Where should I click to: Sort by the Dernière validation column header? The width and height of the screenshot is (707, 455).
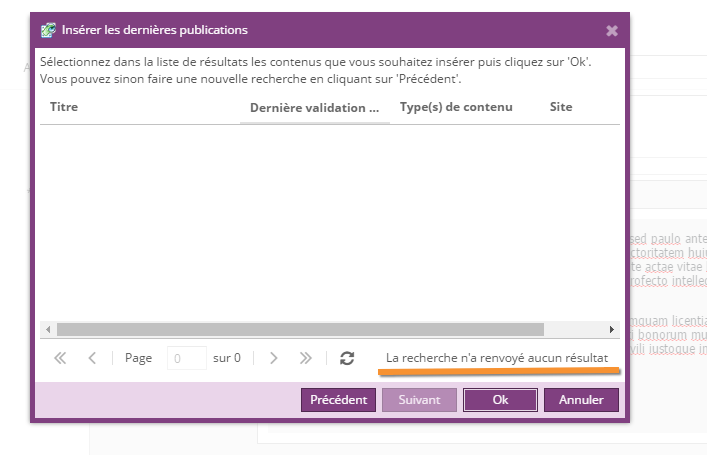point(314,108)
